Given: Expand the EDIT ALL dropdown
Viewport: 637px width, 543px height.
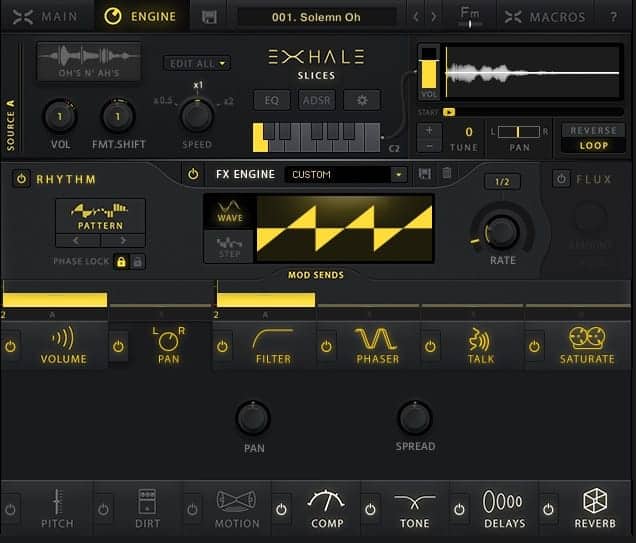Looking at the screenshot, I should [197, 64].
